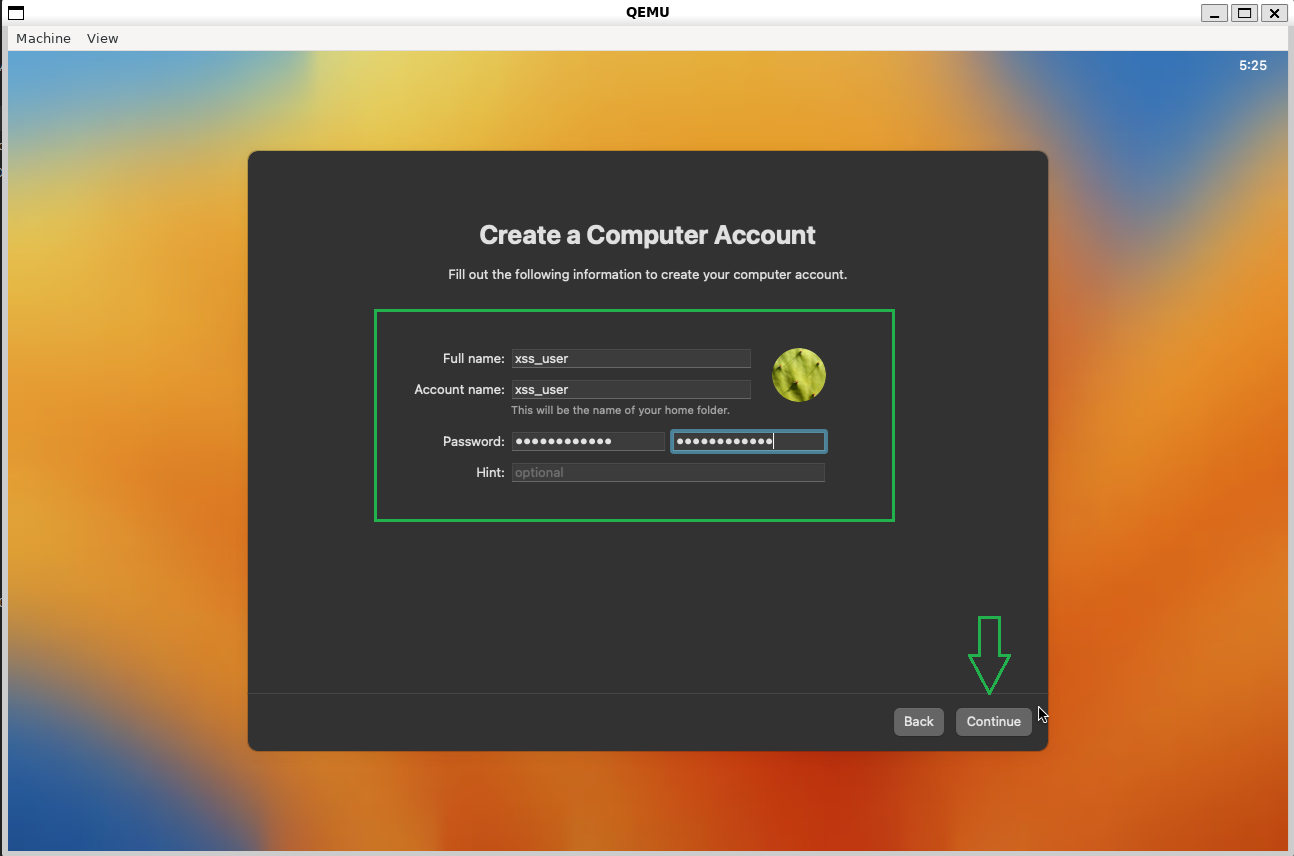Screen dimensions: 1294x856
Task: Minimize the QEMU window
Action: pyautogui.click(x=1215, y=13)
